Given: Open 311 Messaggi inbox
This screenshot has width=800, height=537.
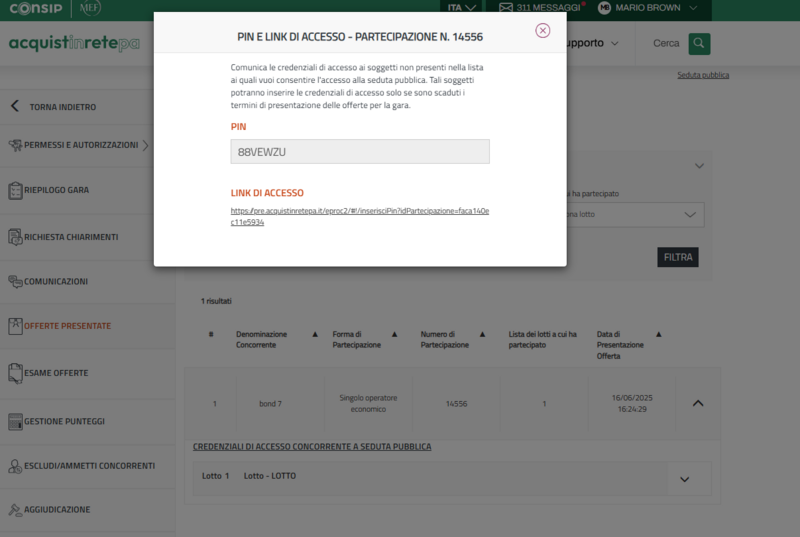Looking at the screenshot, I should pyautogui.click(x=548, y=8).
